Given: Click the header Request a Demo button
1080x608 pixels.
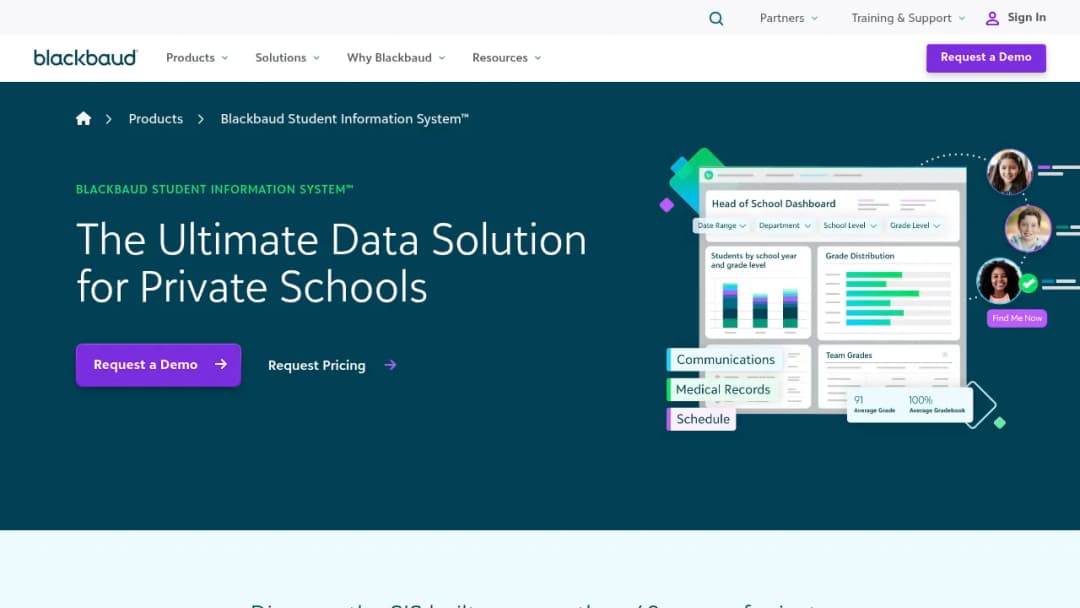Looking at the screenshot, I should pos(986,58).
